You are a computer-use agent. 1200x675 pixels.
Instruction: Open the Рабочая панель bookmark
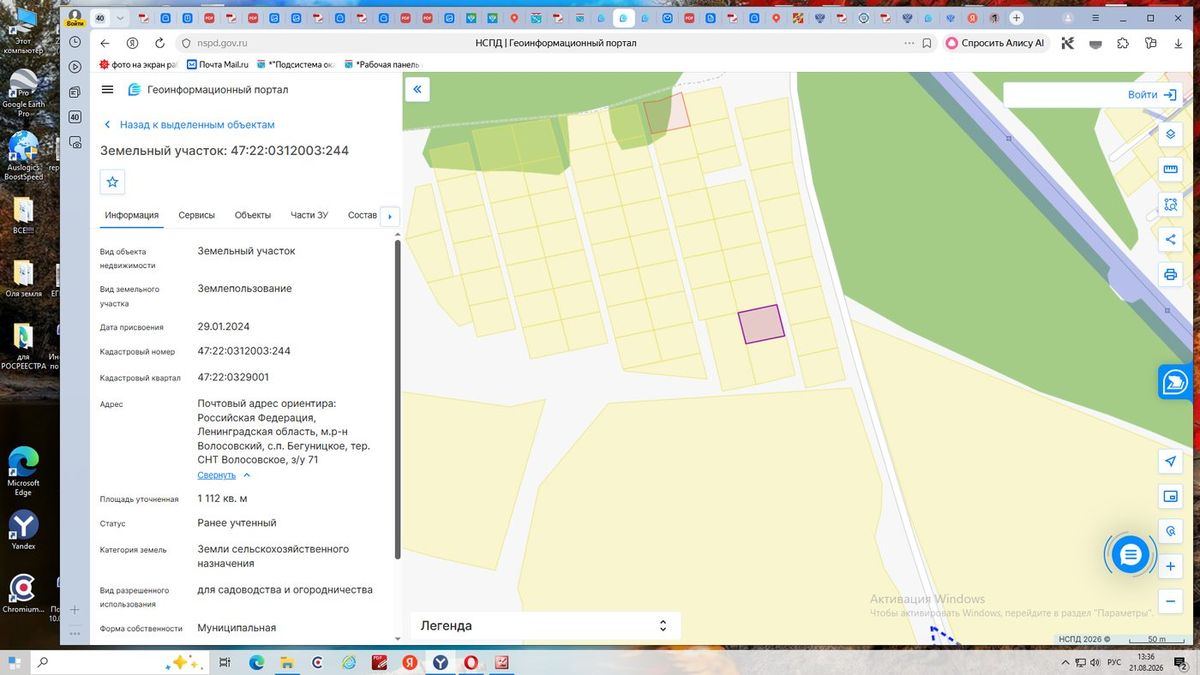point(381,64)
